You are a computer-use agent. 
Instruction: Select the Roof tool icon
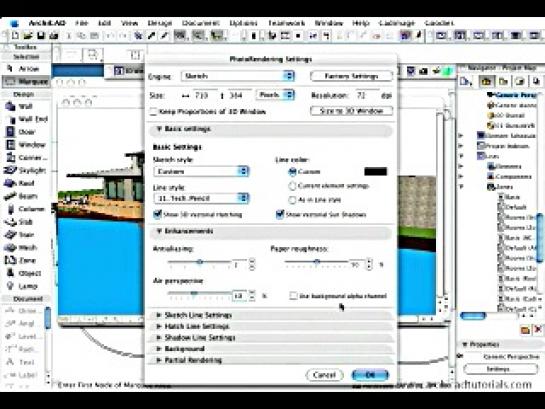click(10, 183)
